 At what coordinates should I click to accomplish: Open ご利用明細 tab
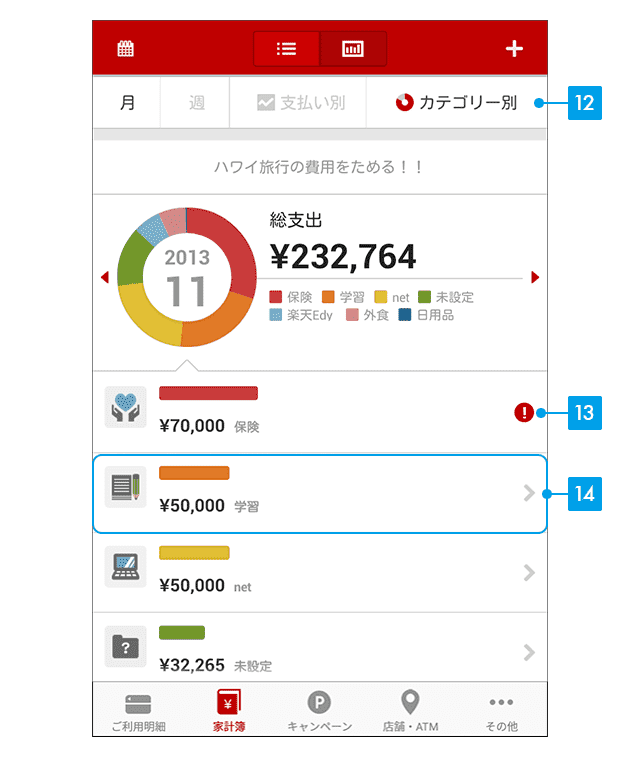(x=138, y=711)
